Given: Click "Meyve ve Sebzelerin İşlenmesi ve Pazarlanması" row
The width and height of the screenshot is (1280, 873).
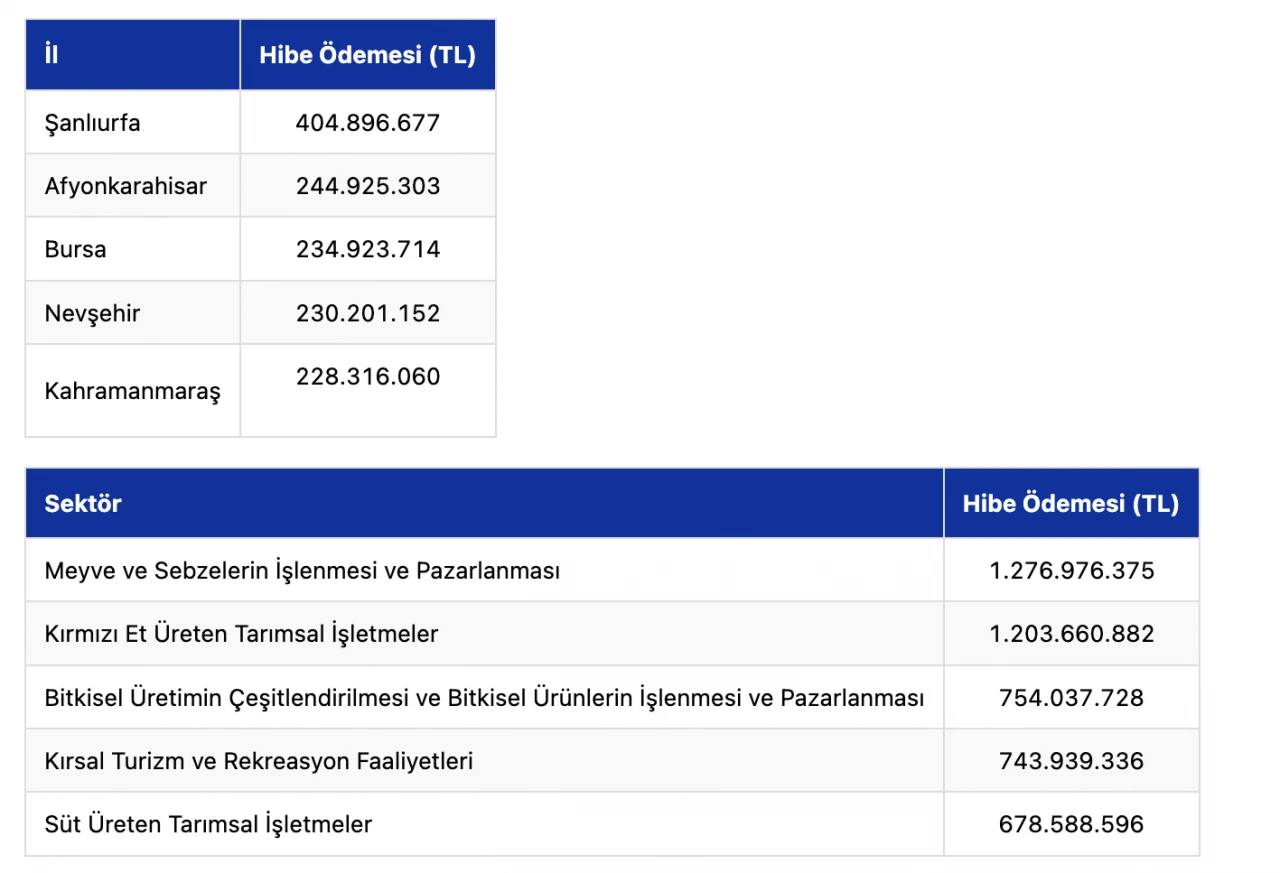Looking at the screenshot, I should click(x=302, y=571).
